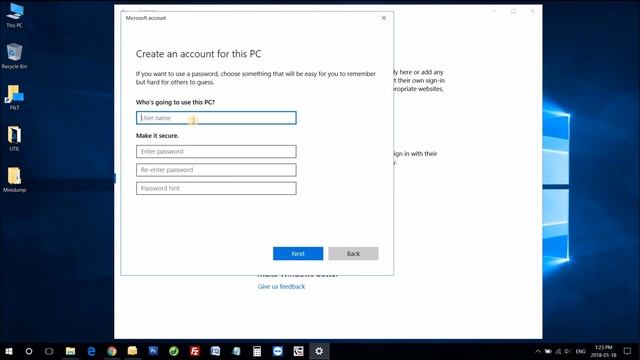Open the UTIL folder on desktop
640x360 pixels.
click(15, 139)
